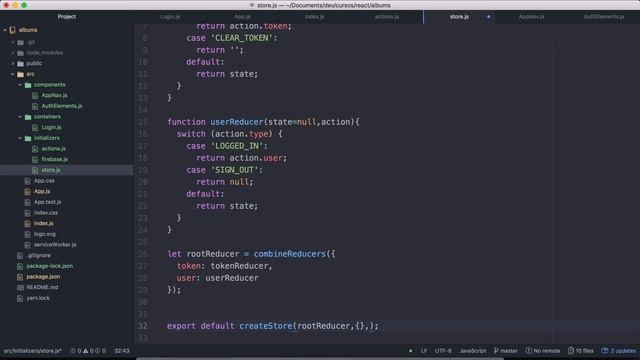
Task: Click 'token: tokenReducer,' line
Action: pyautogui.click(x=224, y=266)
